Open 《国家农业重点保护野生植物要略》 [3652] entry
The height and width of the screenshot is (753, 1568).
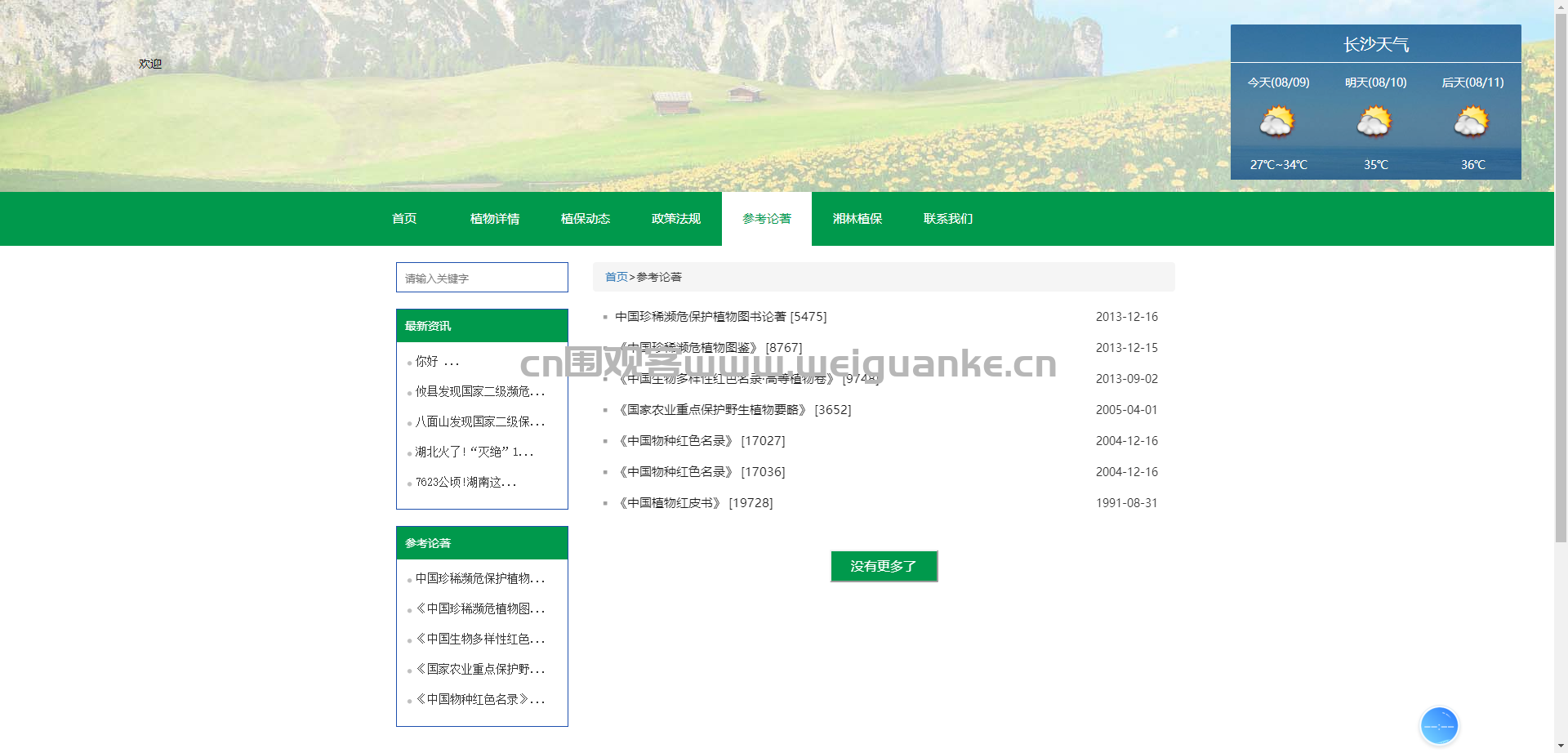coord(733,410)
